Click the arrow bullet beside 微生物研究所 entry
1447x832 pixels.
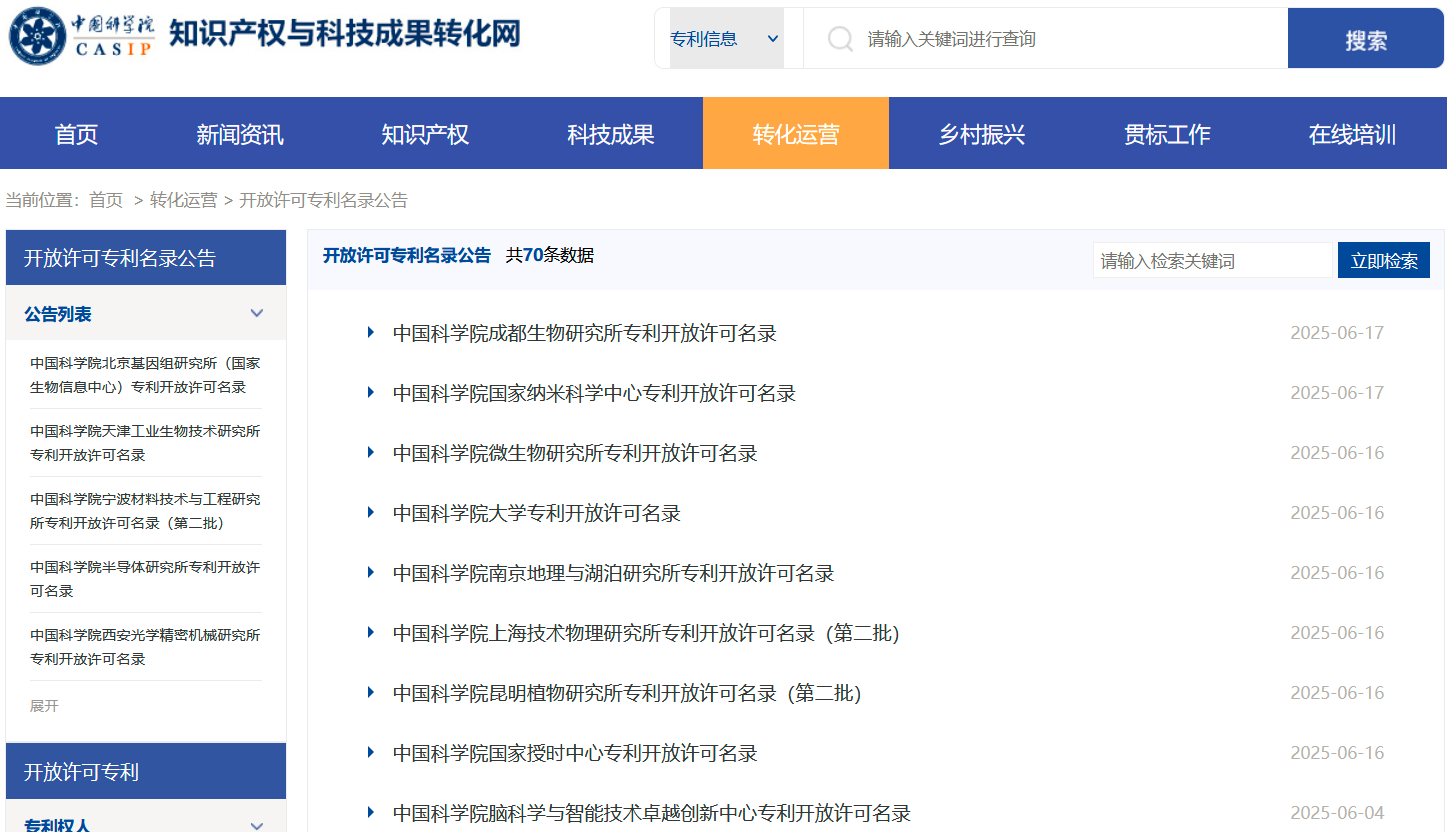click(x=371, y=452)
